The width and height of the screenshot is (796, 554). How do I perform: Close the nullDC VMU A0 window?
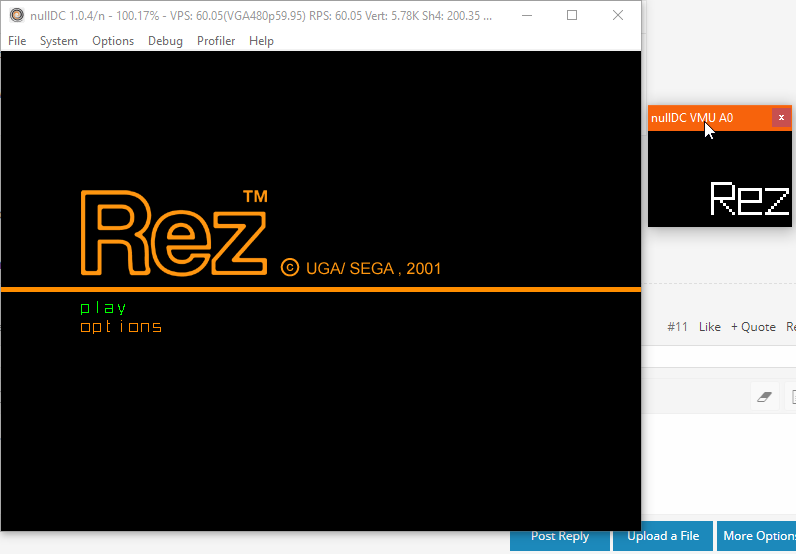(x=781, y=118)
